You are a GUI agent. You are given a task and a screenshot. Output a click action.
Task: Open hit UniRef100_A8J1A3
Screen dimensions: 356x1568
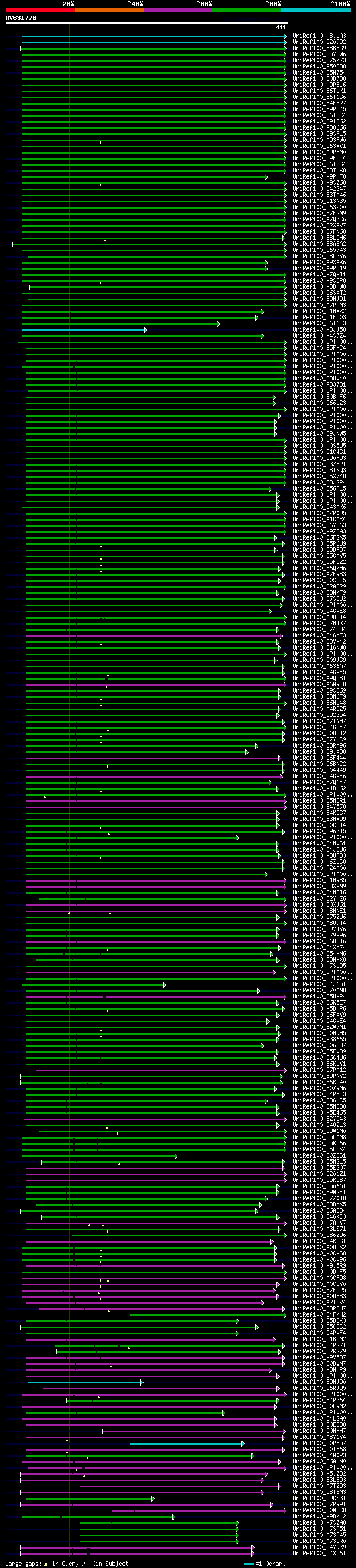(319, 36)
